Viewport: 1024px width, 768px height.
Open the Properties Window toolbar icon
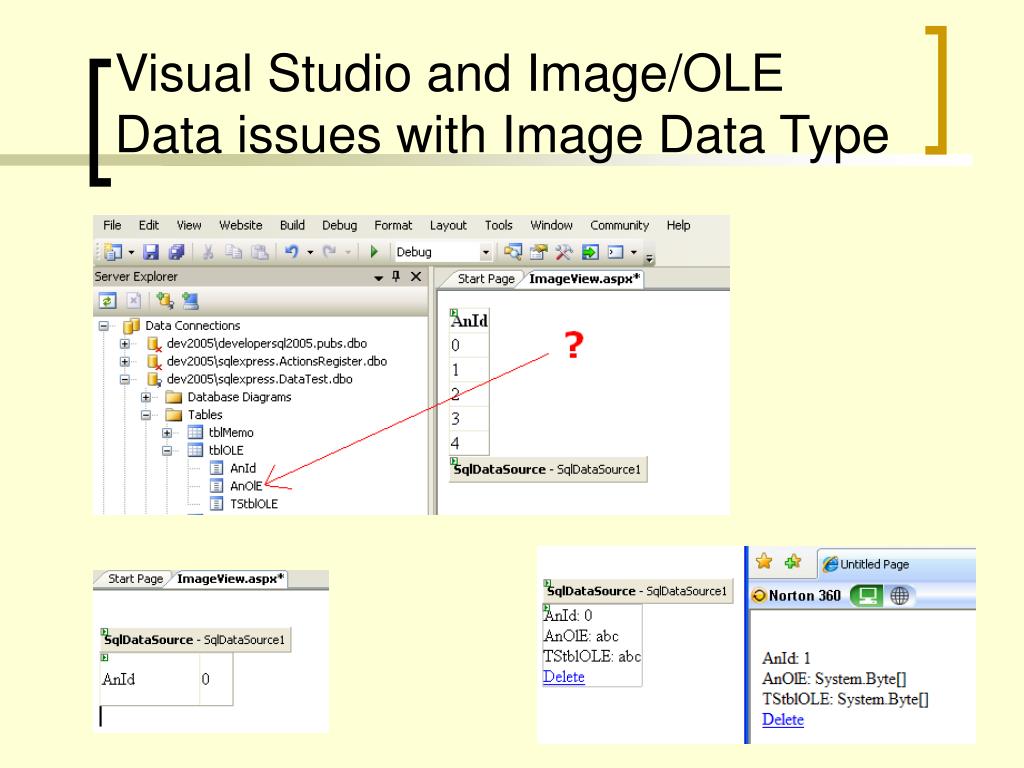539,252
